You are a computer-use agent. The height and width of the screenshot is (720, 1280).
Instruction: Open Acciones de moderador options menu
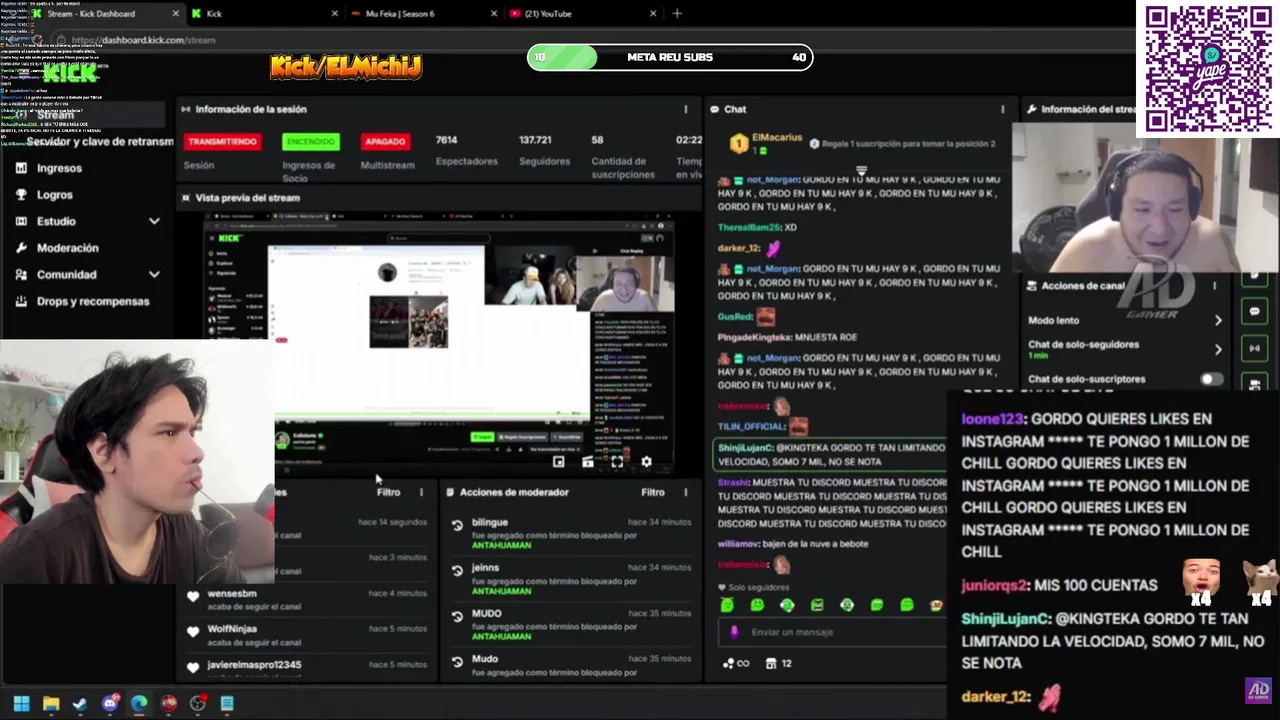685,492
